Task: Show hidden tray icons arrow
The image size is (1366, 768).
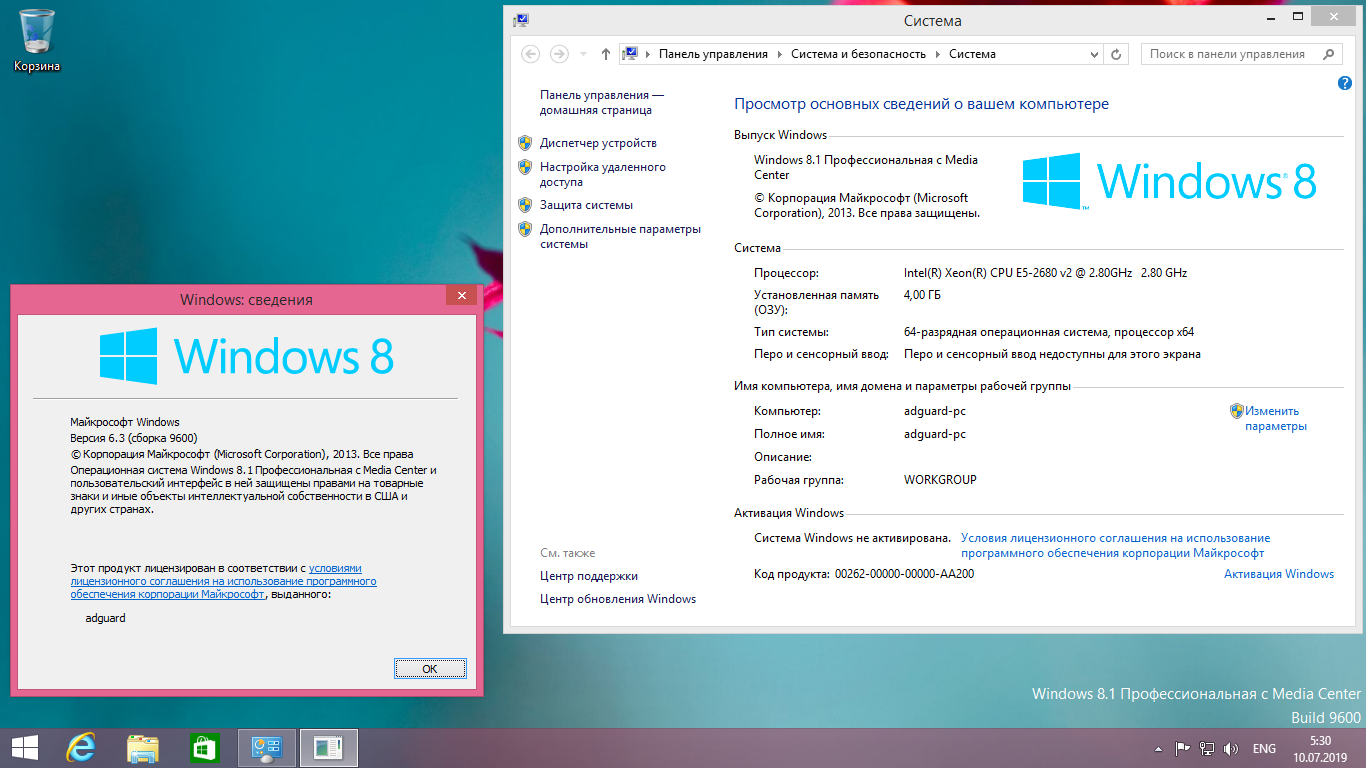Action: coord(1158,749)
